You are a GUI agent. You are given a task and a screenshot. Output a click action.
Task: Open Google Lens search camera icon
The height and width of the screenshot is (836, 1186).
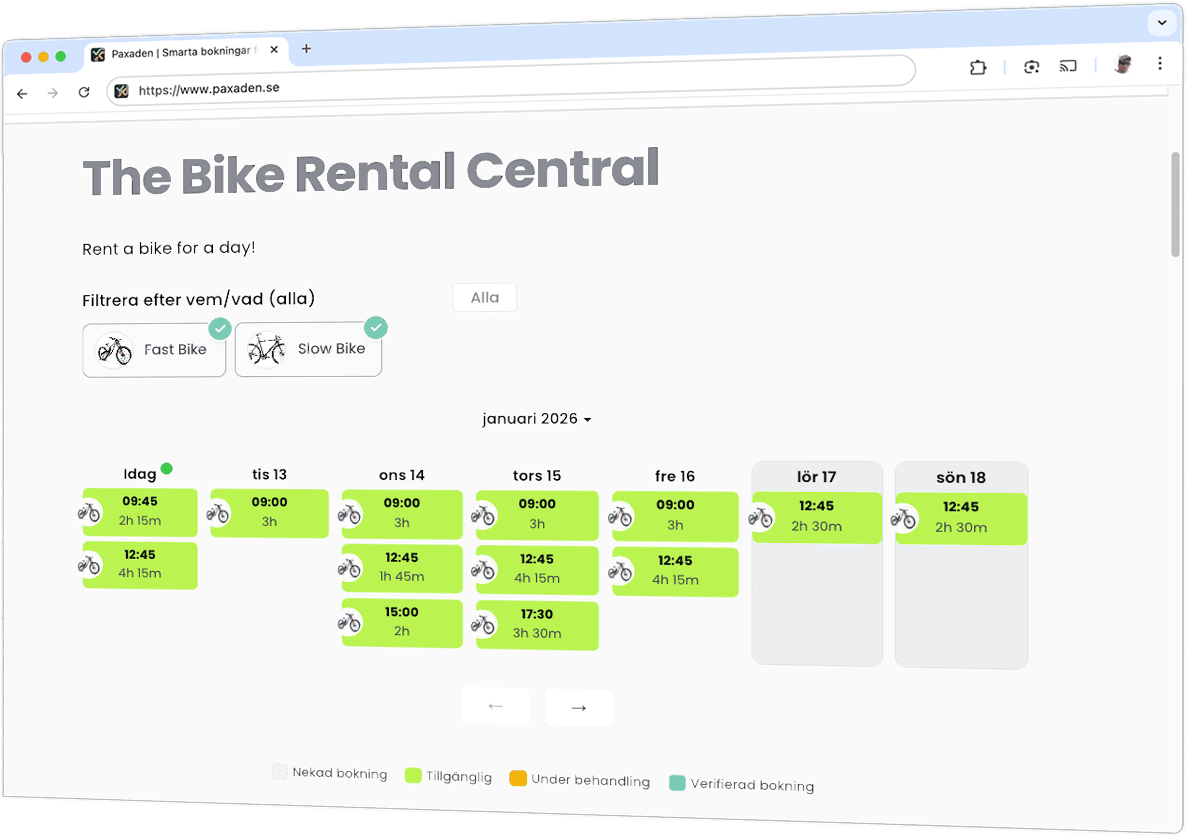[1031, 66]
